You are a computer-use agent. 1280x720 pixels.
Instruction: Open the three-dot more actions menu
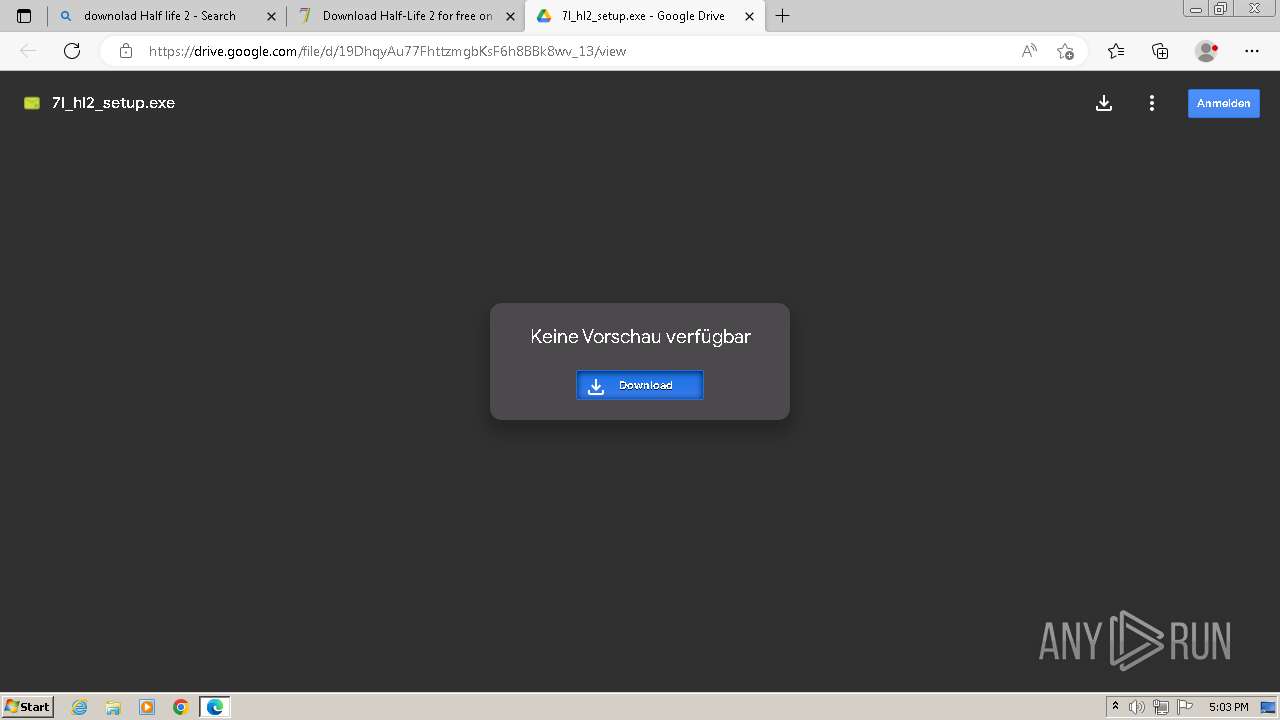[x=1152, y=103]
